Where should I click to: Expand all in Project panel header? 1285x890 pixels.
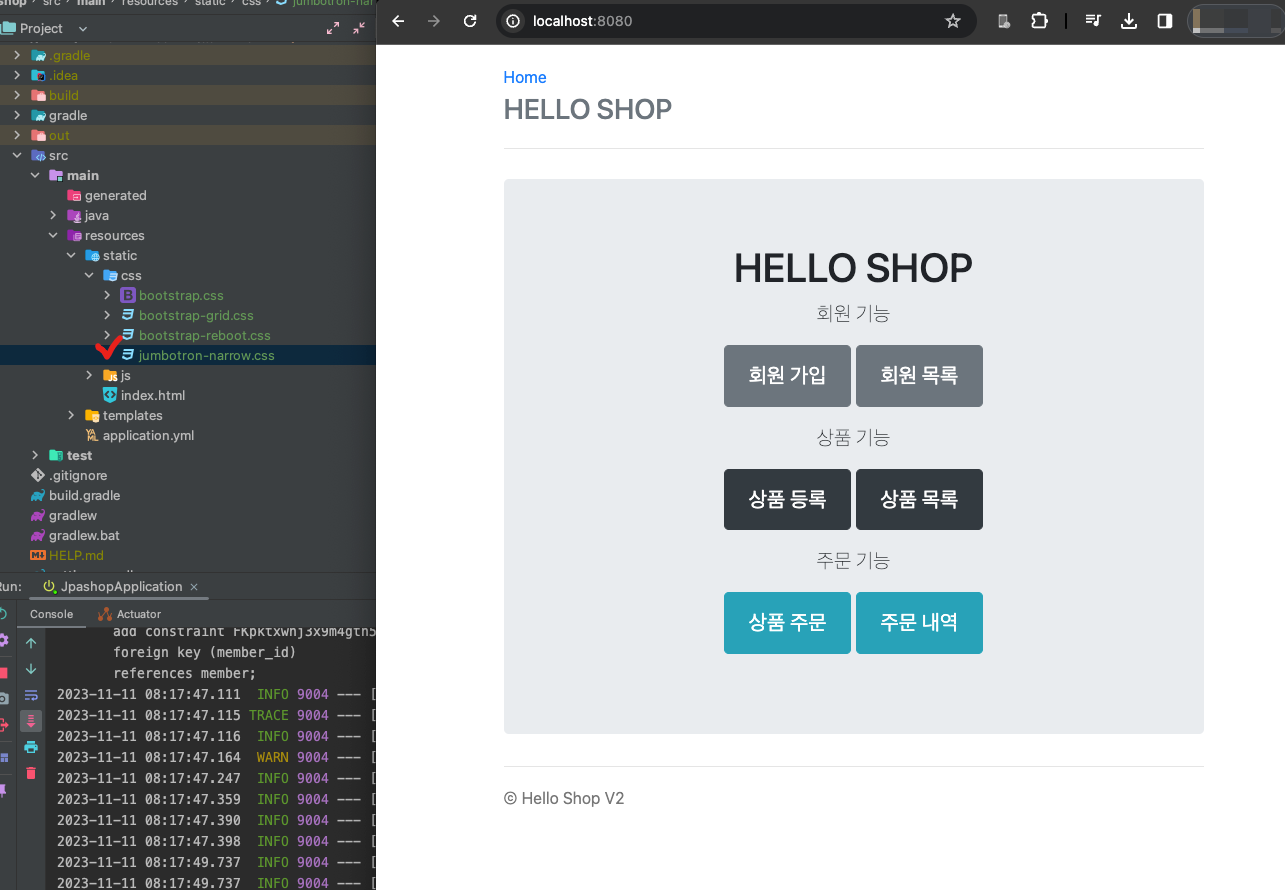point(333,29)
